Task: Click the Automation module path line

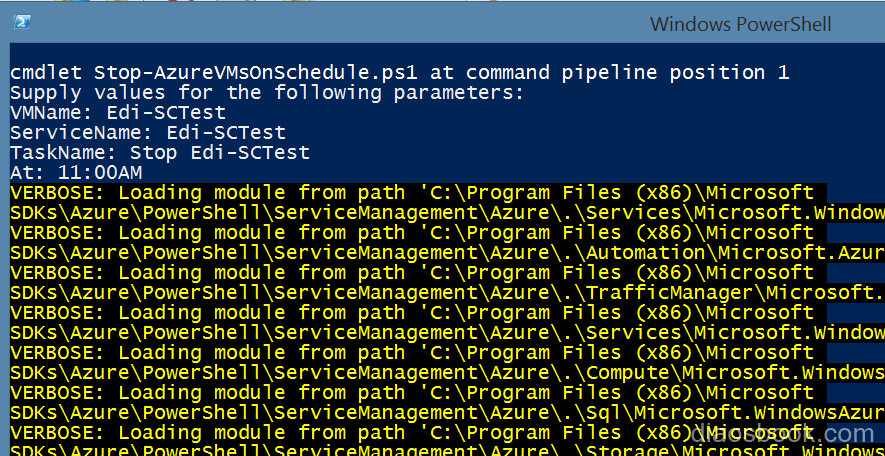Action: pos(448,253)
